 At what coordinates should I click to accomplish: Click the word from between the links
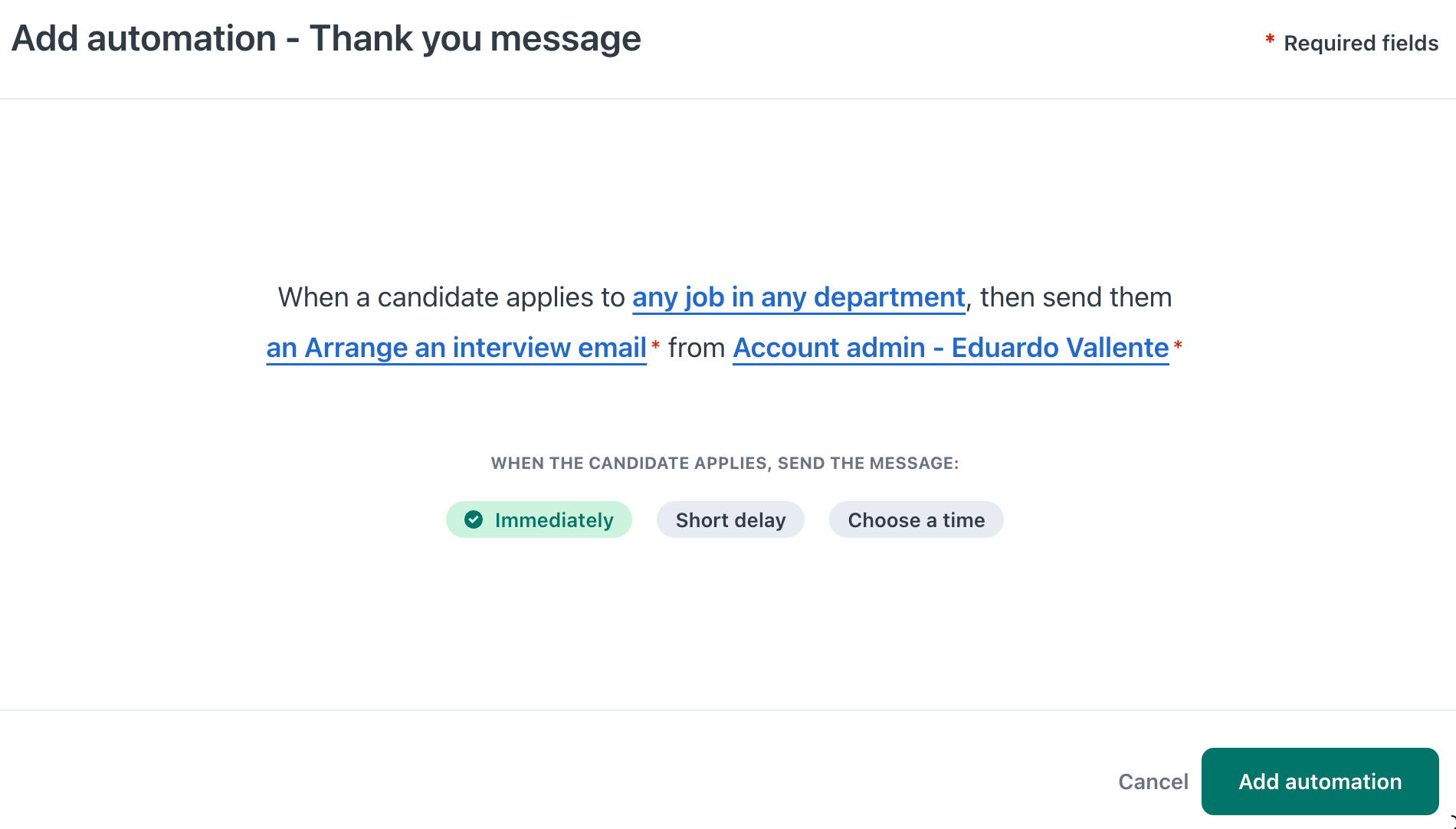pyautogui.click(x=697, y=348)
